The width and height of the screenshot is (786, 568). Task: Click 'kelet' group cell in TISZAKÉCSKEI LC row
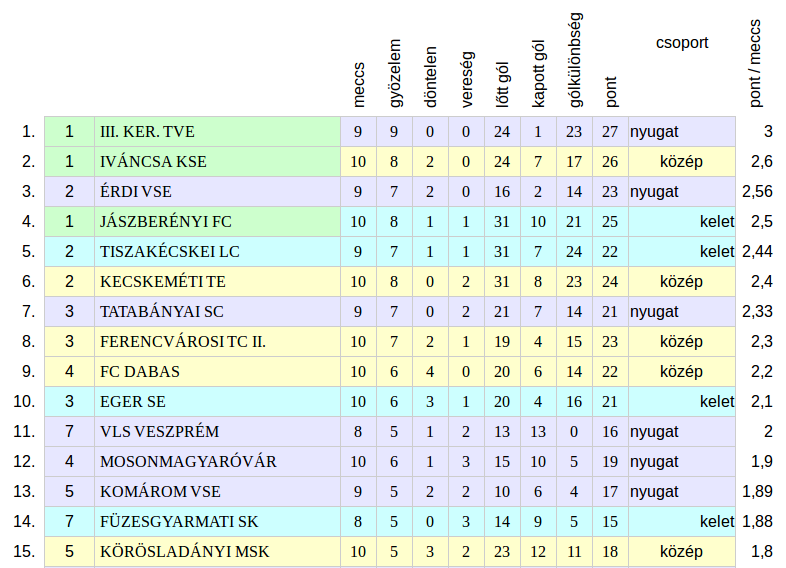coord(682,252)
